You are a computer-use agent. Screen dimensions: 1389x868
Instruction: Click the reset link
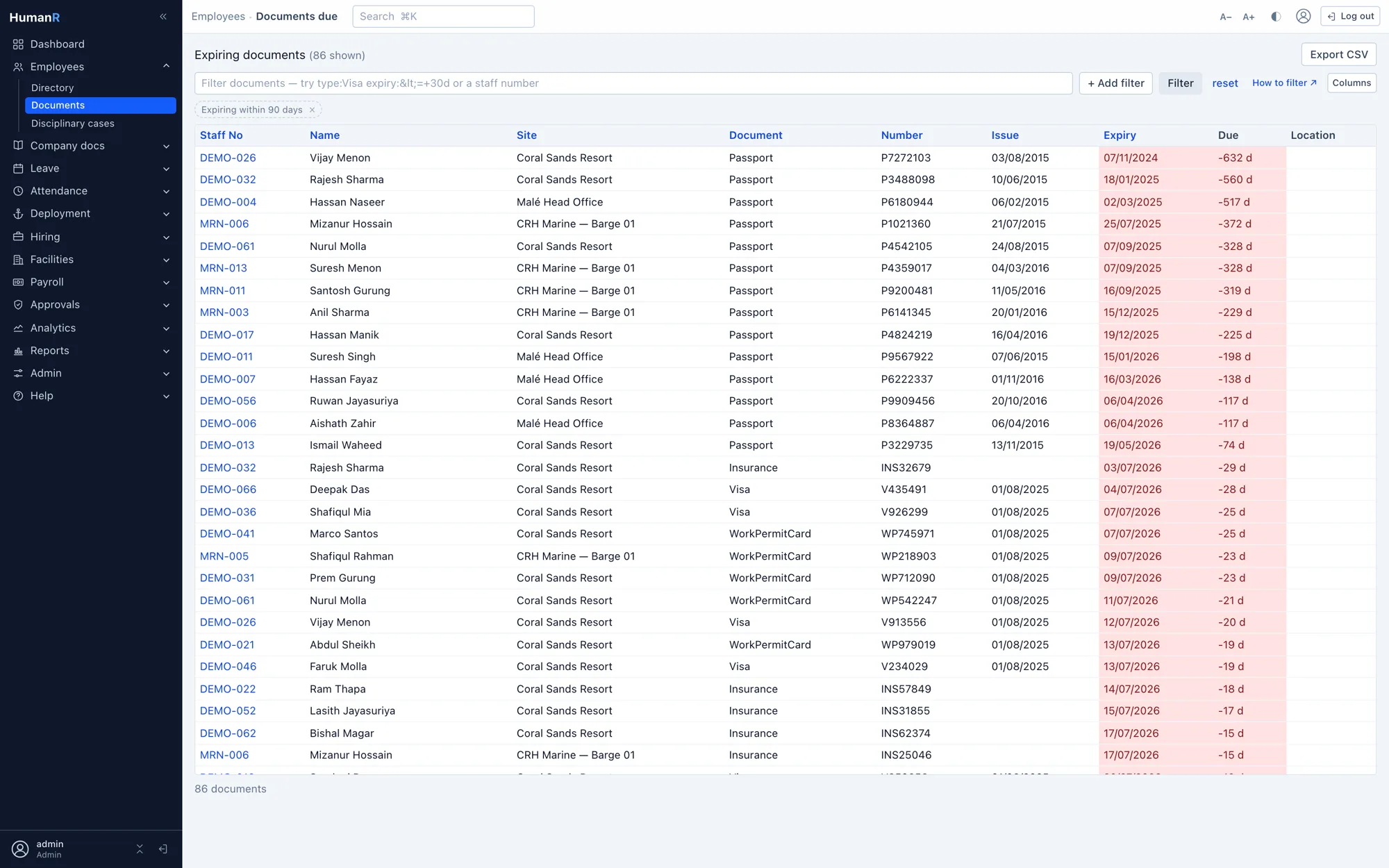1225,83
